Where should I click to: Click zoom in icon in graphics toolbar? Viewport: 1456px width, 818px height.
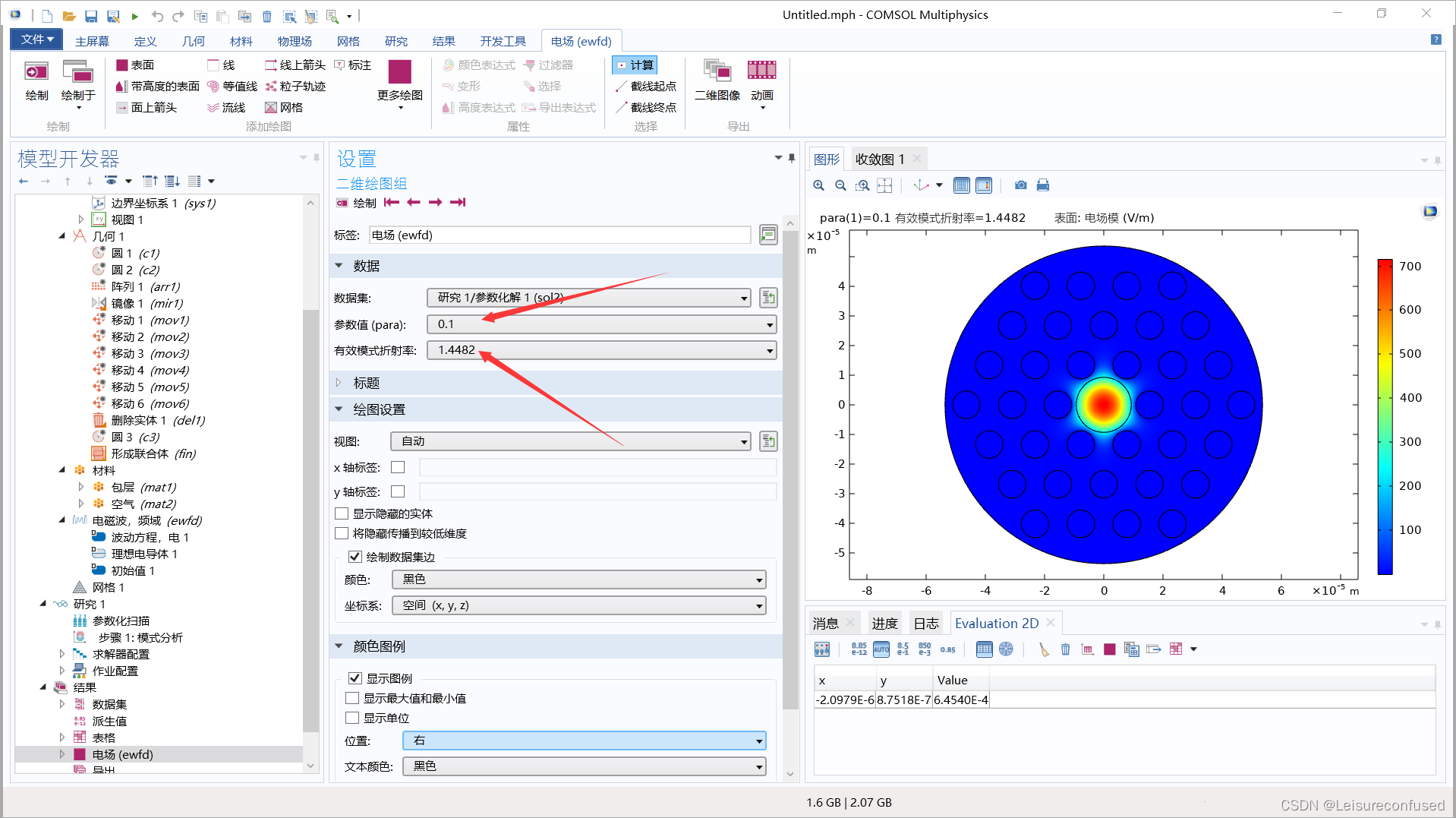coord(818,185)
